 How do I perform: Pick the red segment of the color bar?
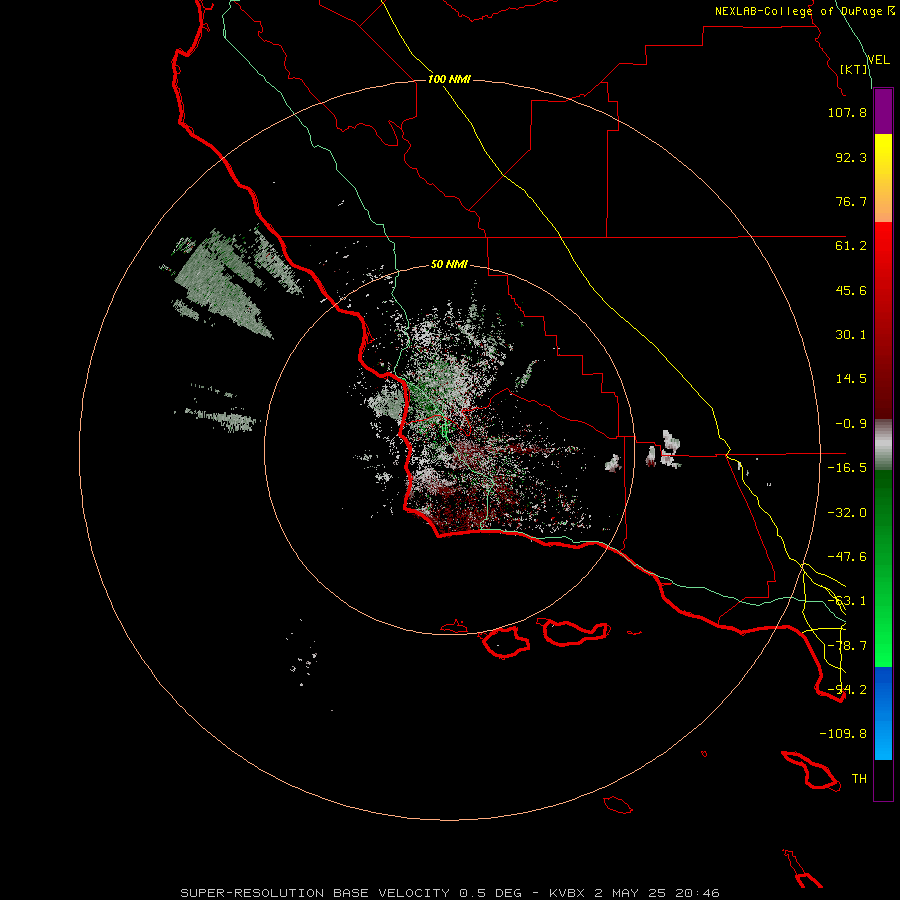pyautogui.click(x=883, y=320)
